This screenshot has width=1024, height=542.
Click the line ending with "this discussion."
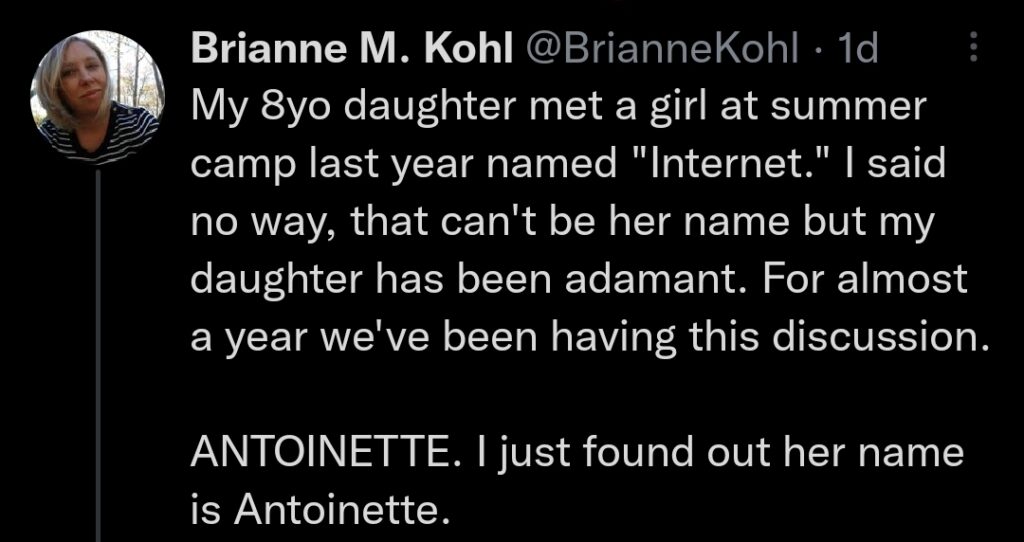590,336
